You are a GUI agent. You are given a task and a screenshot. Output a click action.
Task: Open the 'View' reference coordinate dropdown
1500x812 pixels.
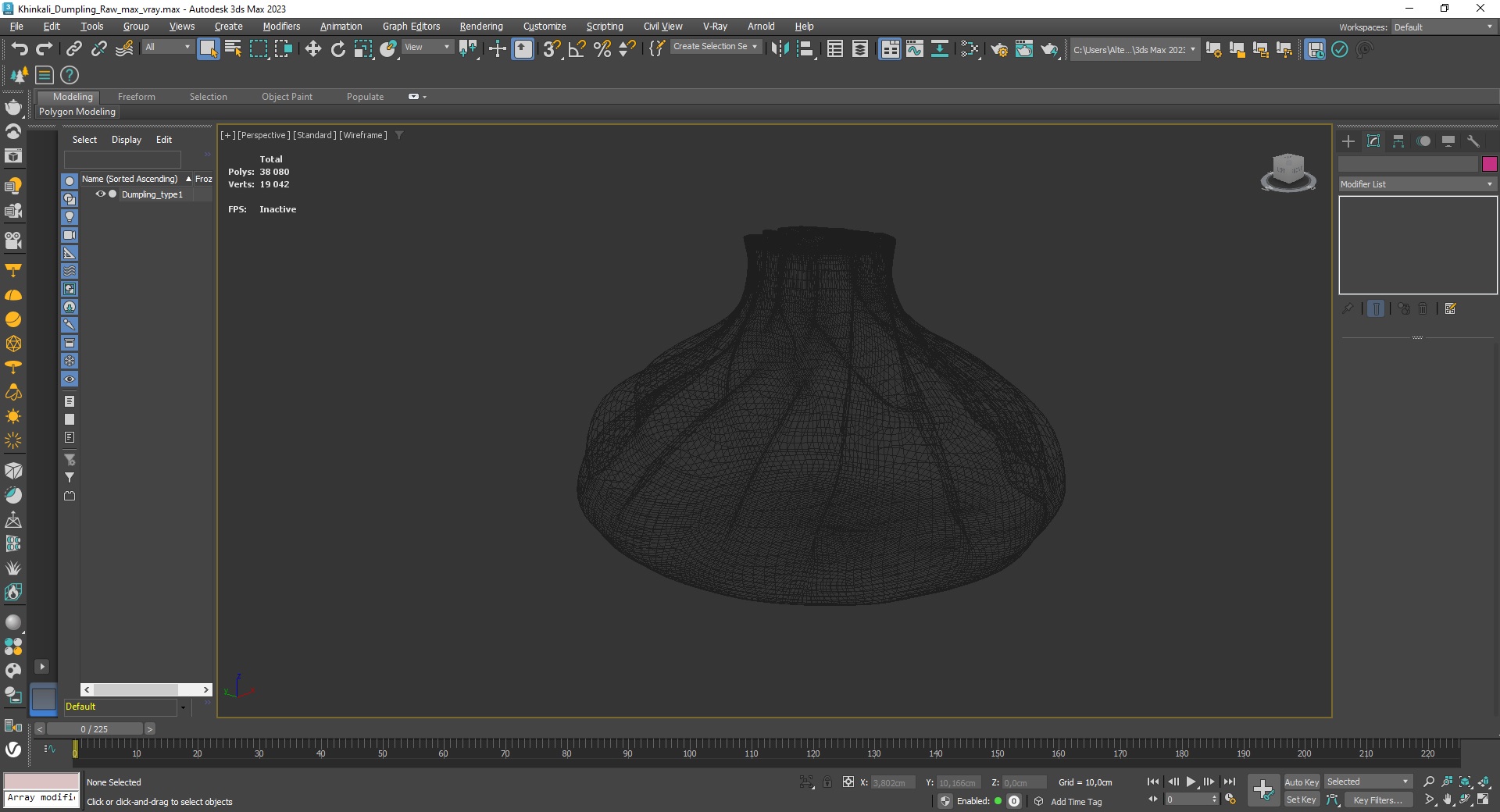click(x=427, y=47)
